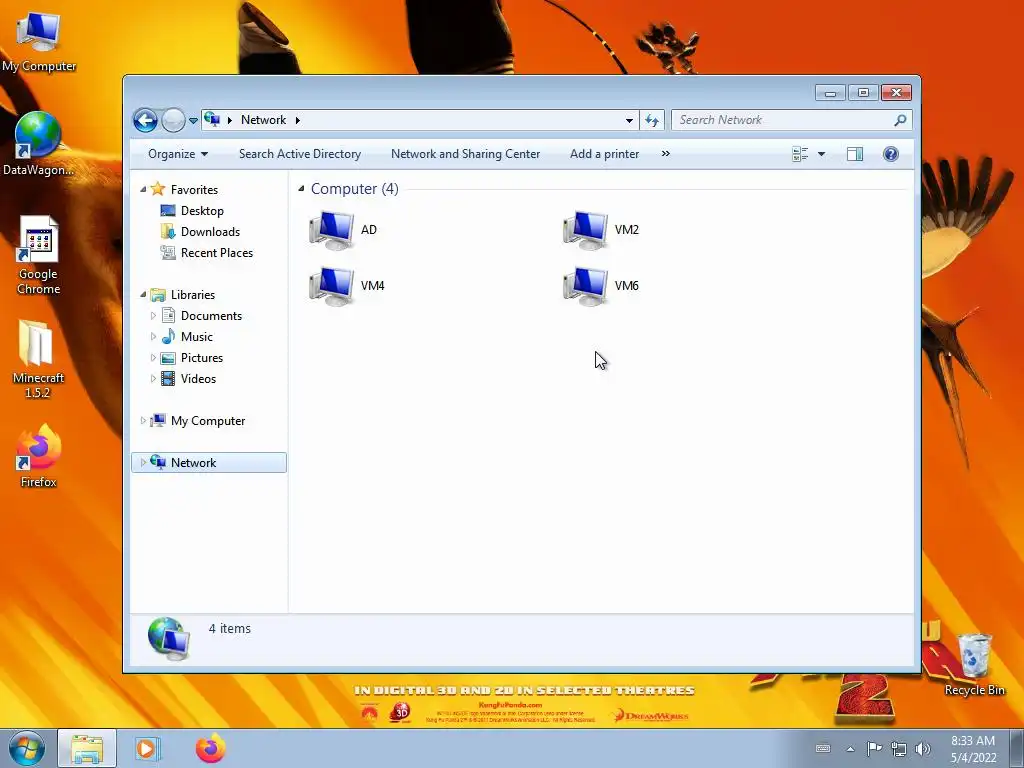Viewport: 1024px width, 768px height.
Task: Click the Favorites star icon
Action: point(157,189)
